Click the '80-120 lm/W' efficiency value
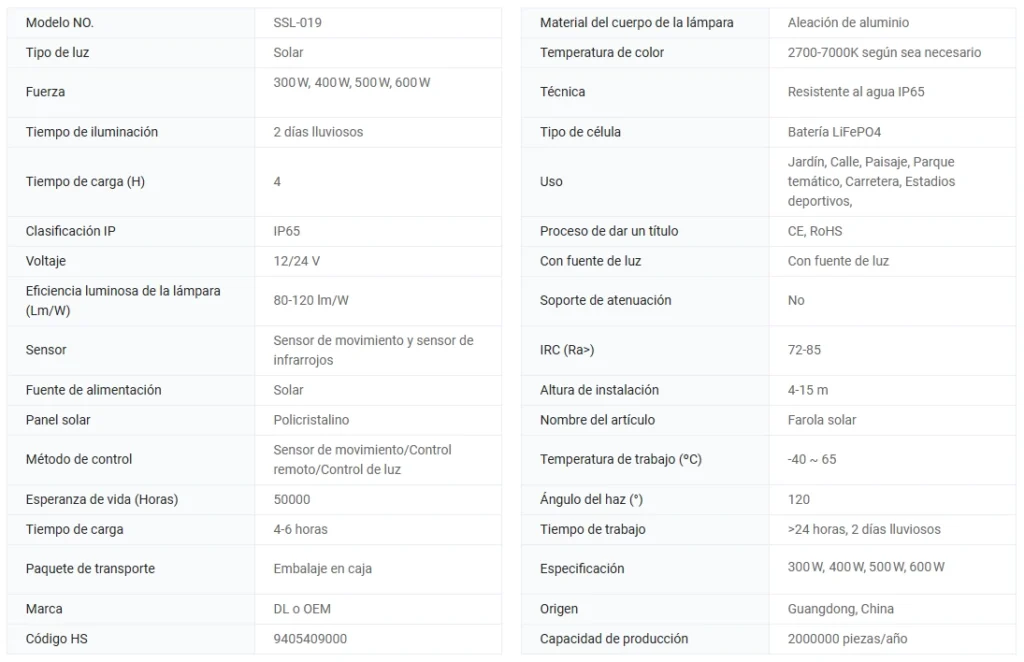The height and width of the screenshot is (662, 1024). point(311,300)
